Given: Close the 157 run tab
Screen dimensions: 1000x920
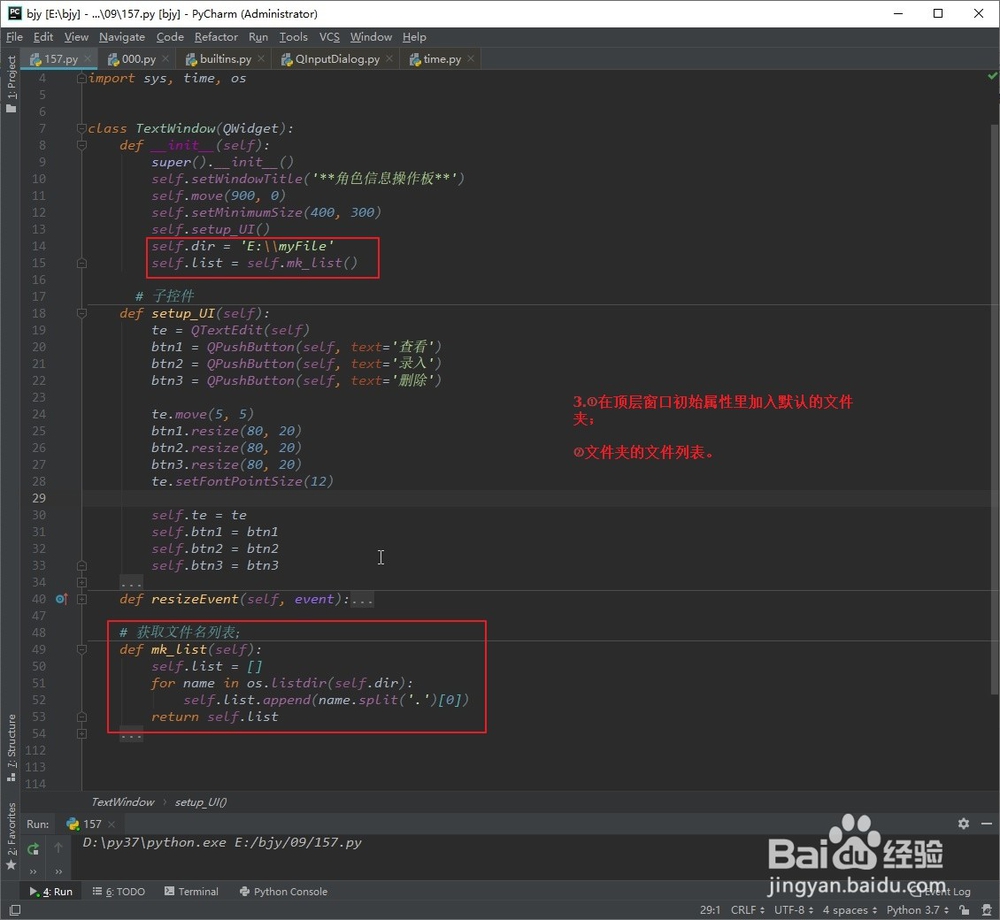Looking at the screenshot, I should point(112,824).
